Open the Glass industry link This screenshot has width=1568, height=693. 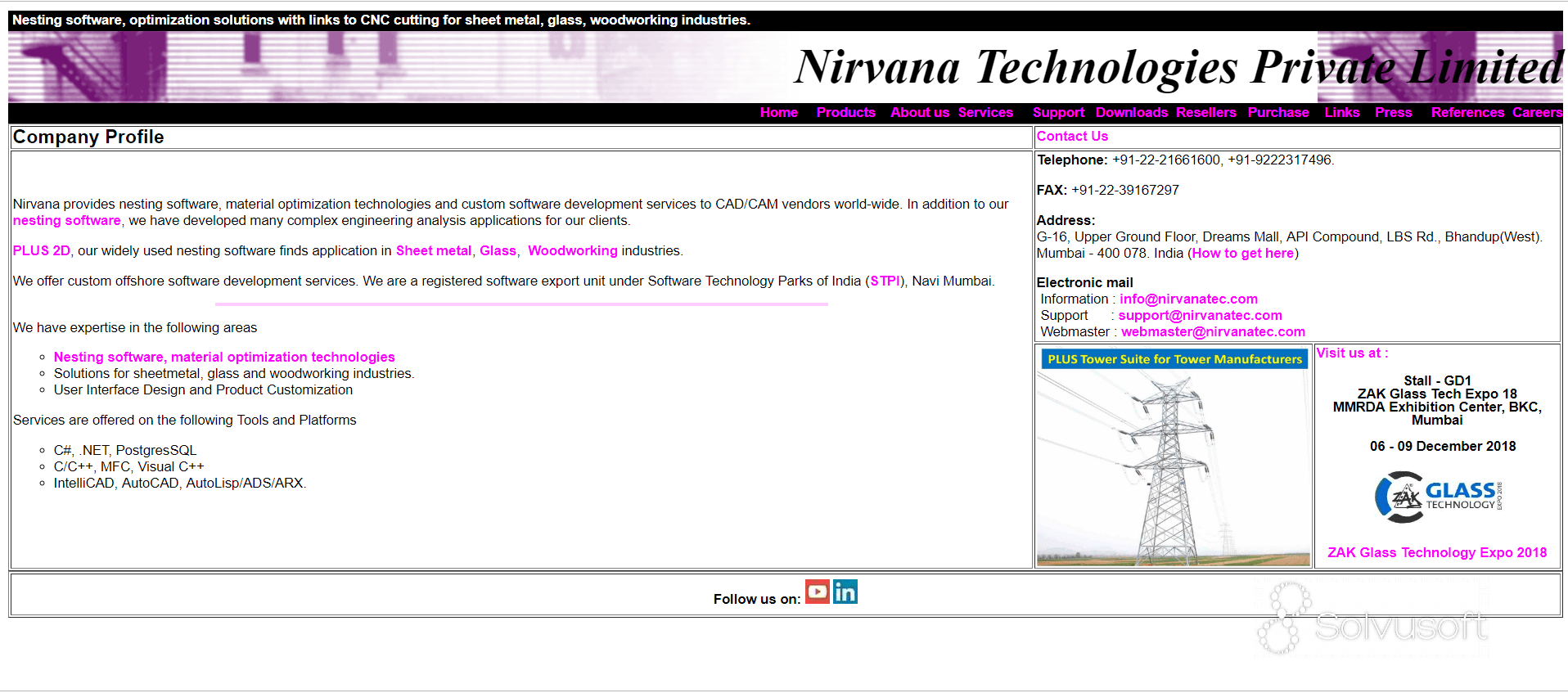498,251
